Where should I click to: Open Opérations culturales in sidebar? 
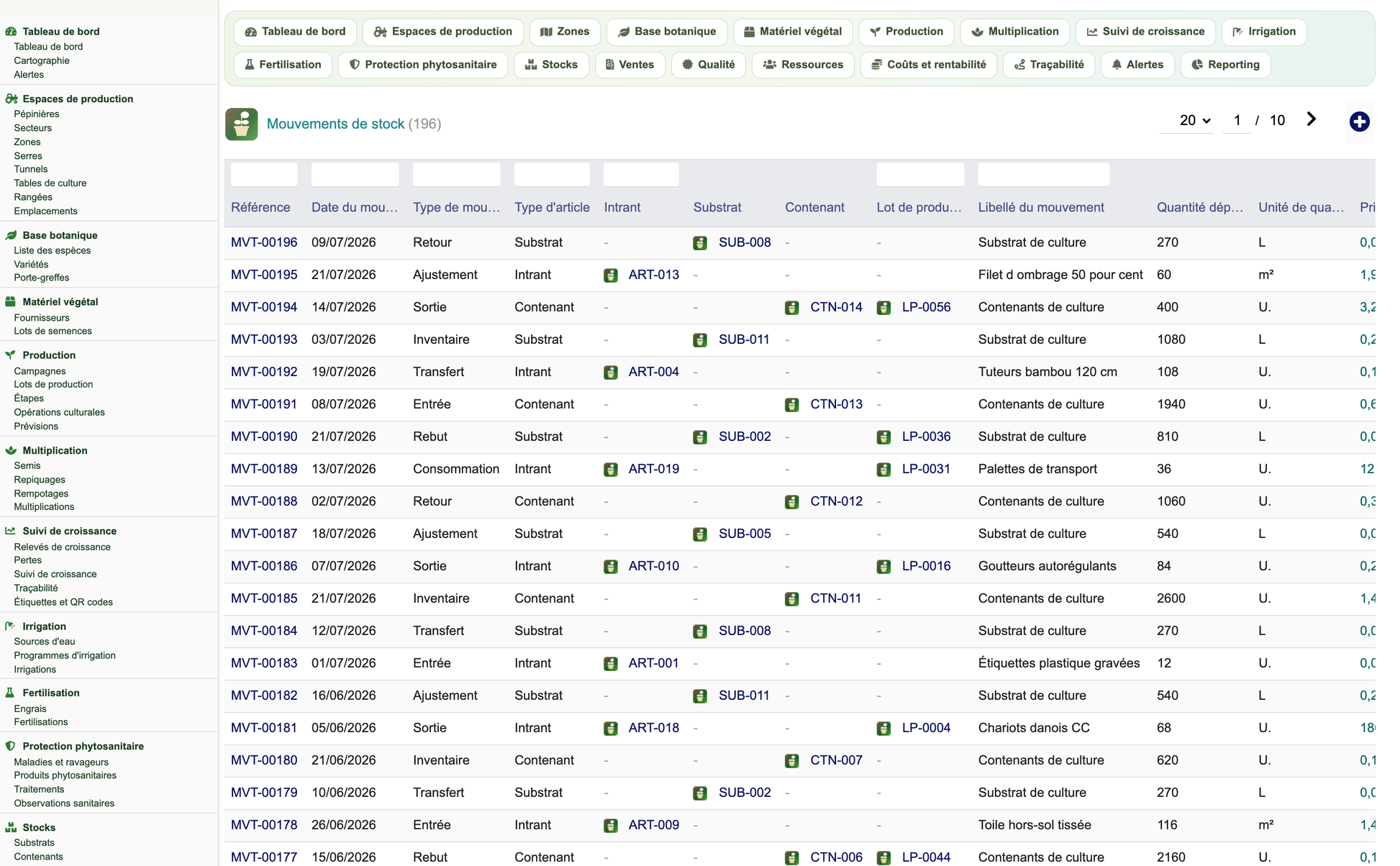point(59,412)
